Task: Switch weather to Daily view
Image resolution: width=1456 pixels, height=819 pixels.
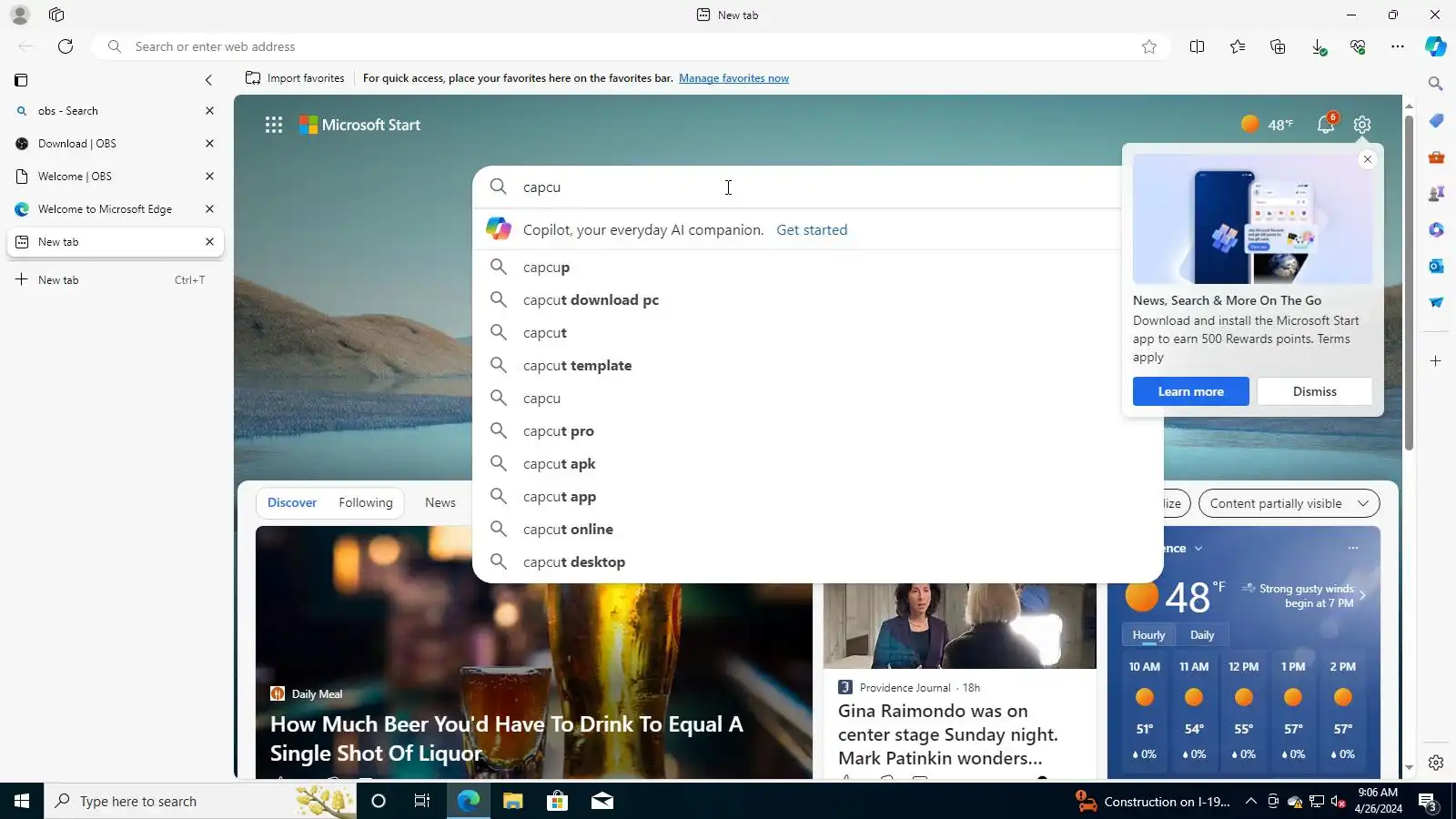Action: click(x=1202, y=635)
